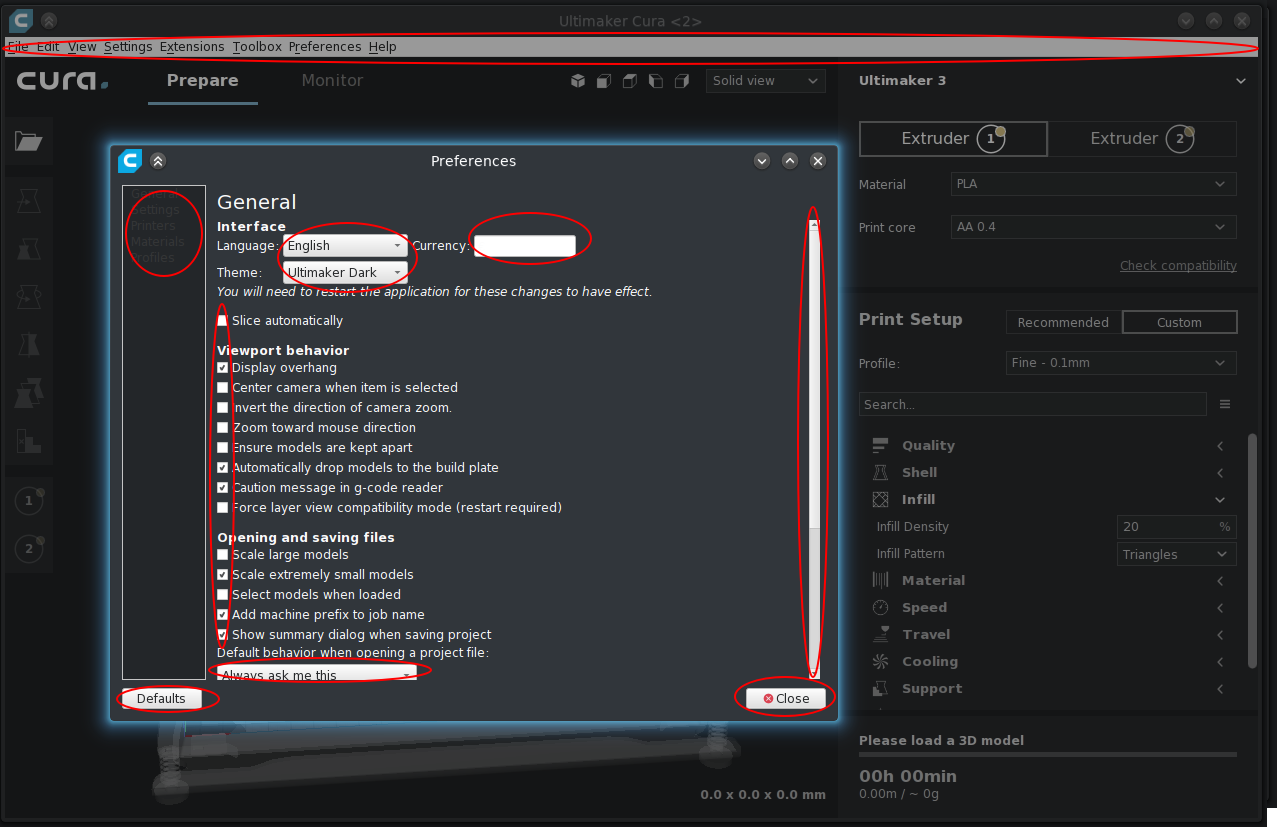Screen dimensions: 1277x827
Task: Enable Center camera when item is selected
Action: click(x=222, y=387)
